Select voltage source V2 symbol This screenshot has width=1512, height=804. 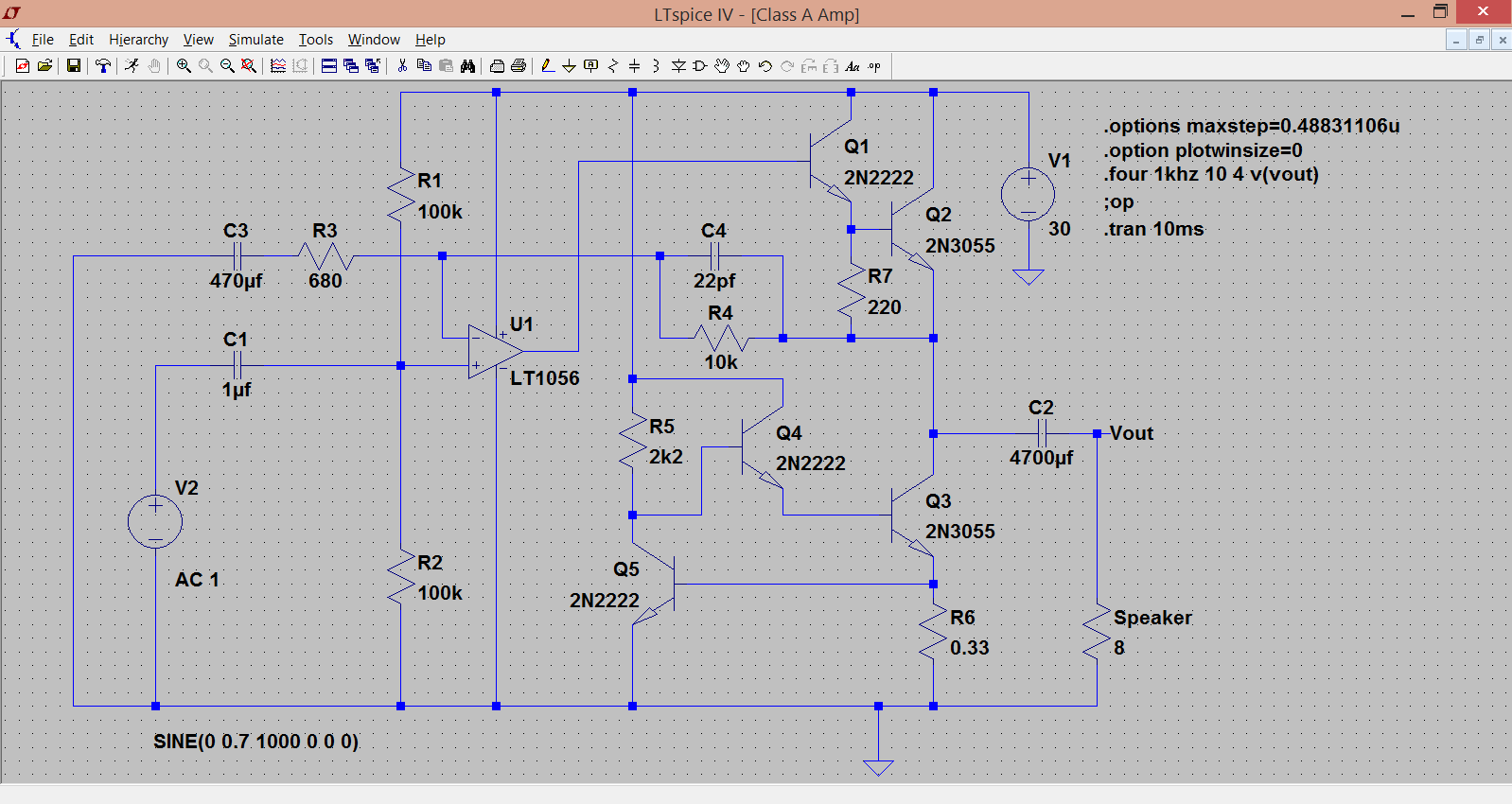point(155,521)
